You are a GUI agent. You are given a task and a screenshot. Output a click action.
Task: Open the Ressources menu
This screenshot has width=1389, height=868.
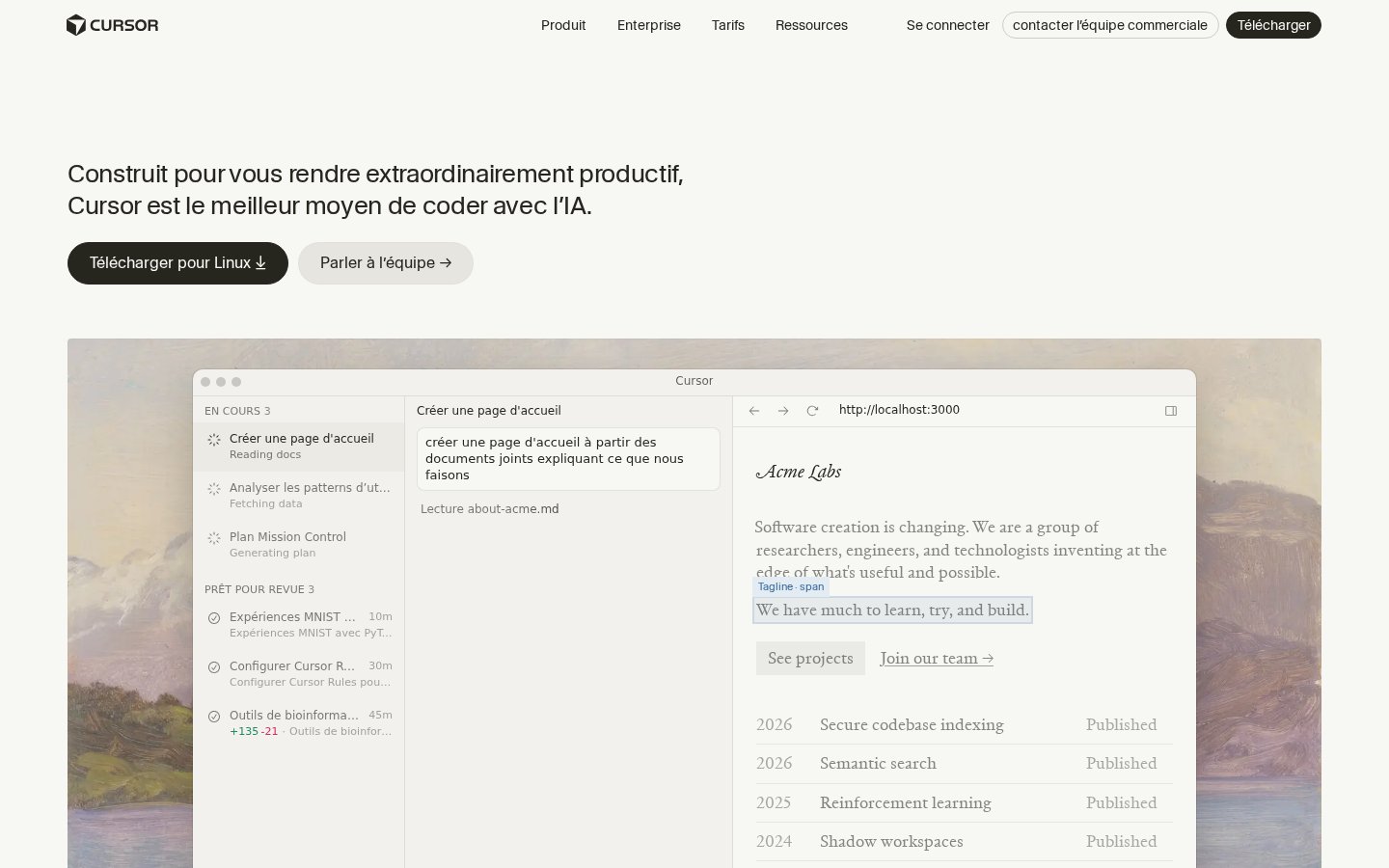[811, 25]
